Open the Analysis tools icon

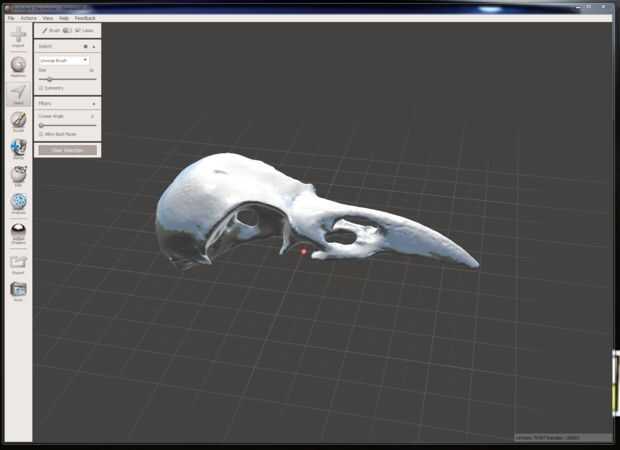pos(18,203)
